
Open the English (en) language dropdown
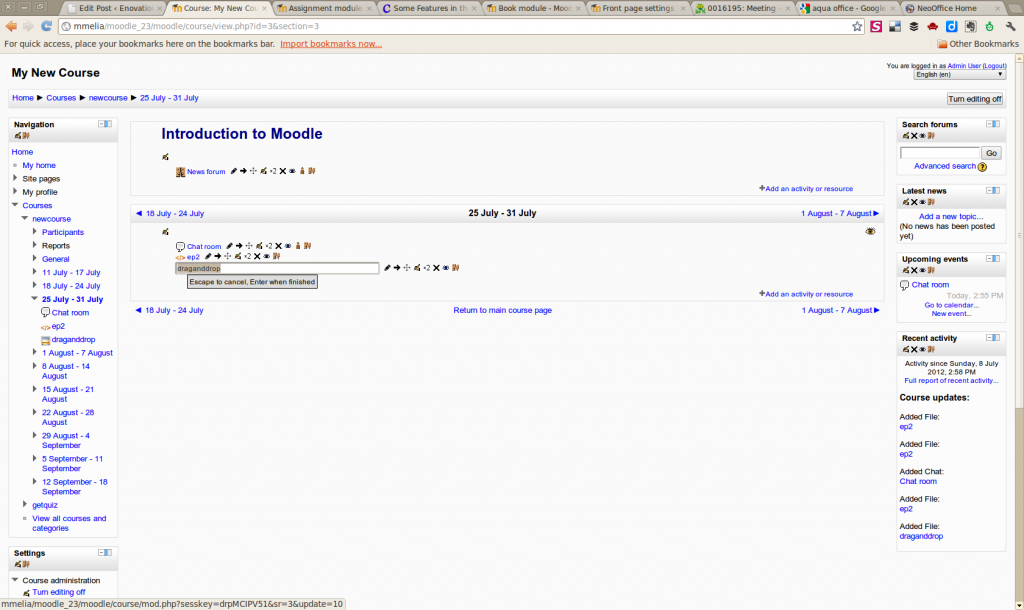[x=959, y=74]
